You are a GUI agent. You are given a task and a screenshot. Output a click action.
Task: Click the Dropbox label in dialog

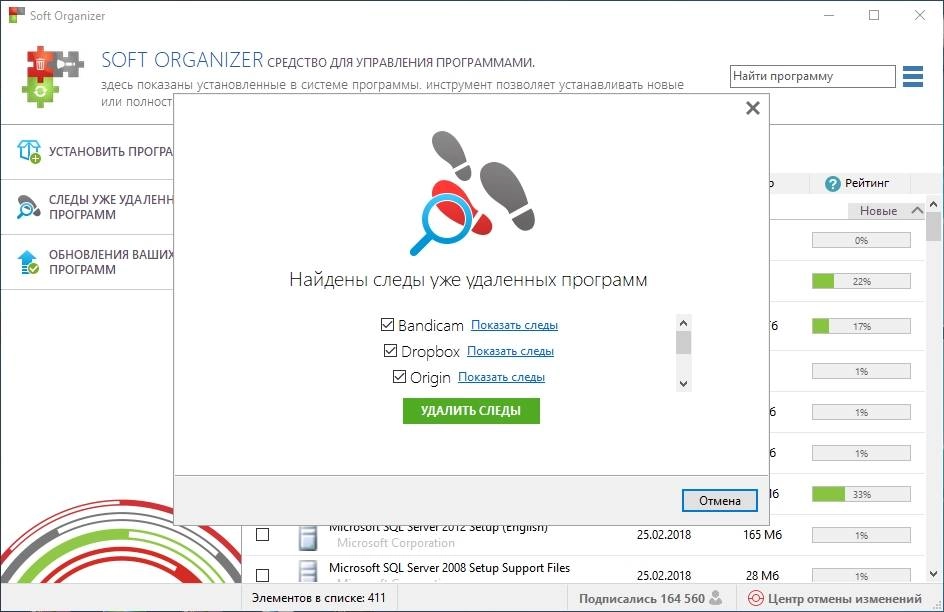[x=430, y=351]
